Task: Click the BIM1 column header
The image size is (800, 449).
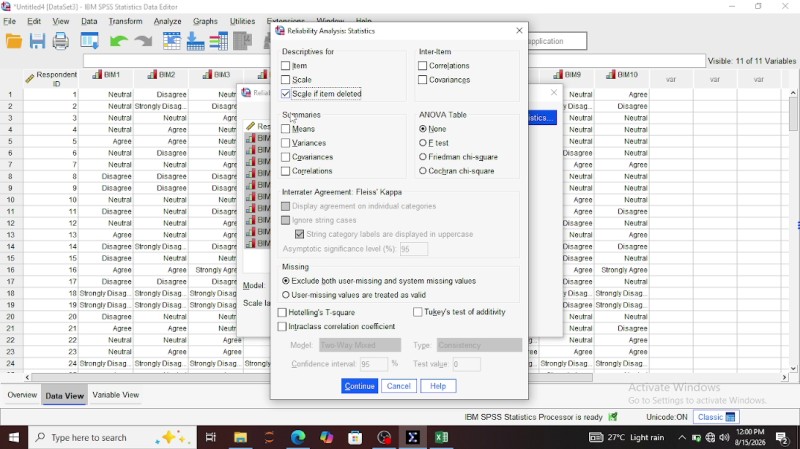Action: [106, 74]
